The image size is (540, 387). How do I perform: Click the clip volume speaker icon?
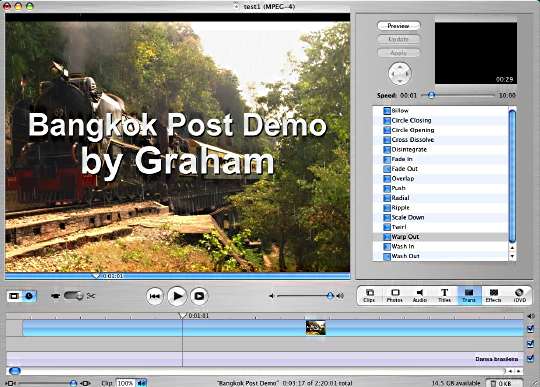[x=142, y=383]
